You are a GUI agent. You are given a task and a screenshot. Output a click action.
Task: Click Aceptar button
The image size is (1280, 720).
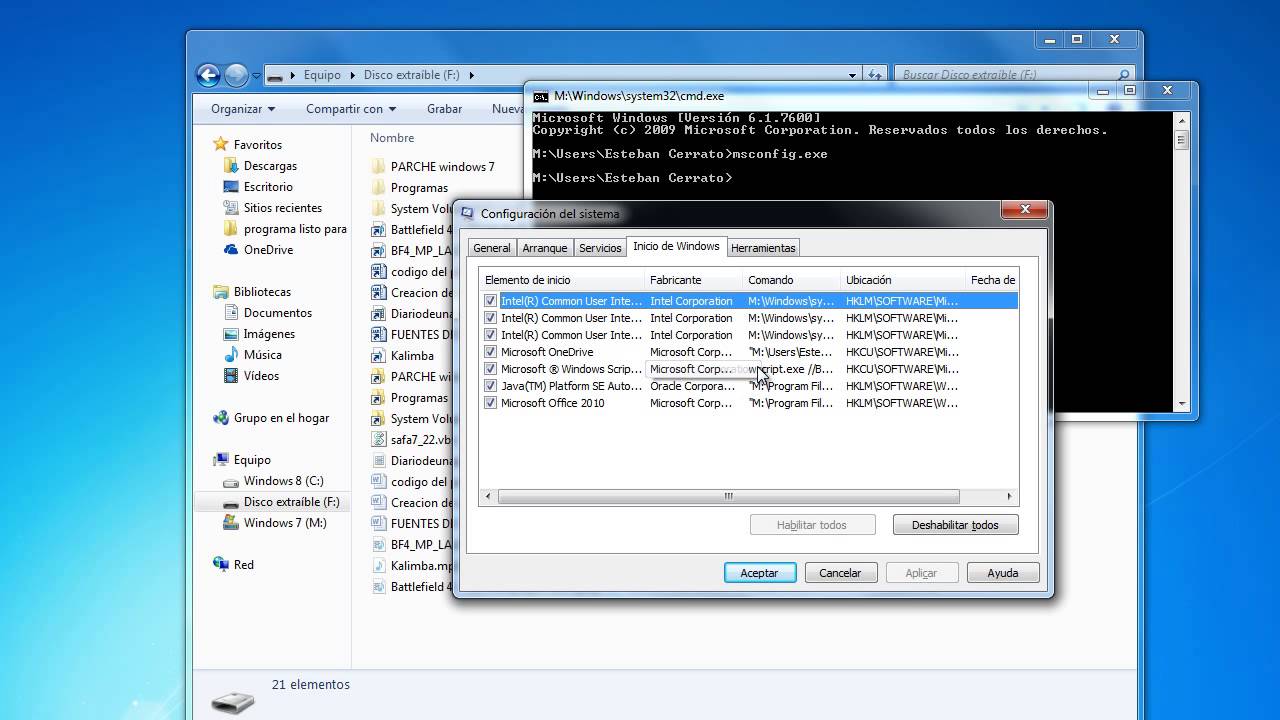(759, 573)
